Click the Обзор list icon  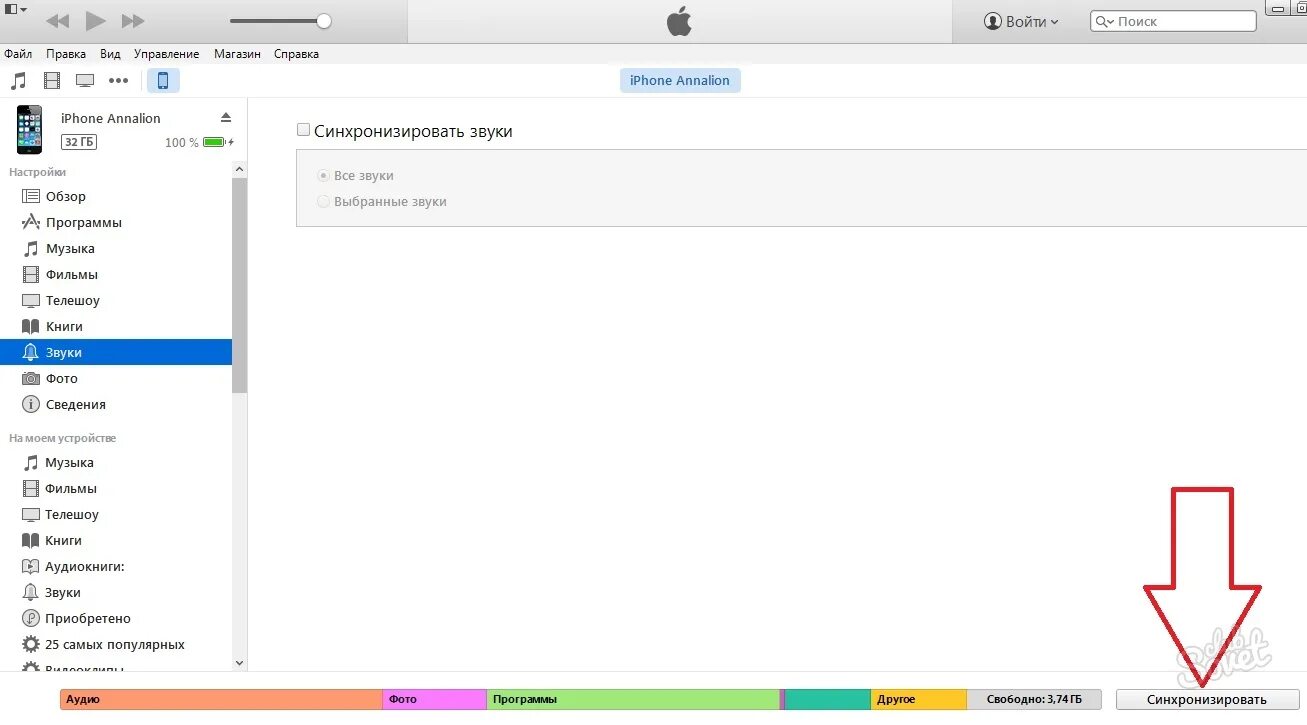pos(31,196)
